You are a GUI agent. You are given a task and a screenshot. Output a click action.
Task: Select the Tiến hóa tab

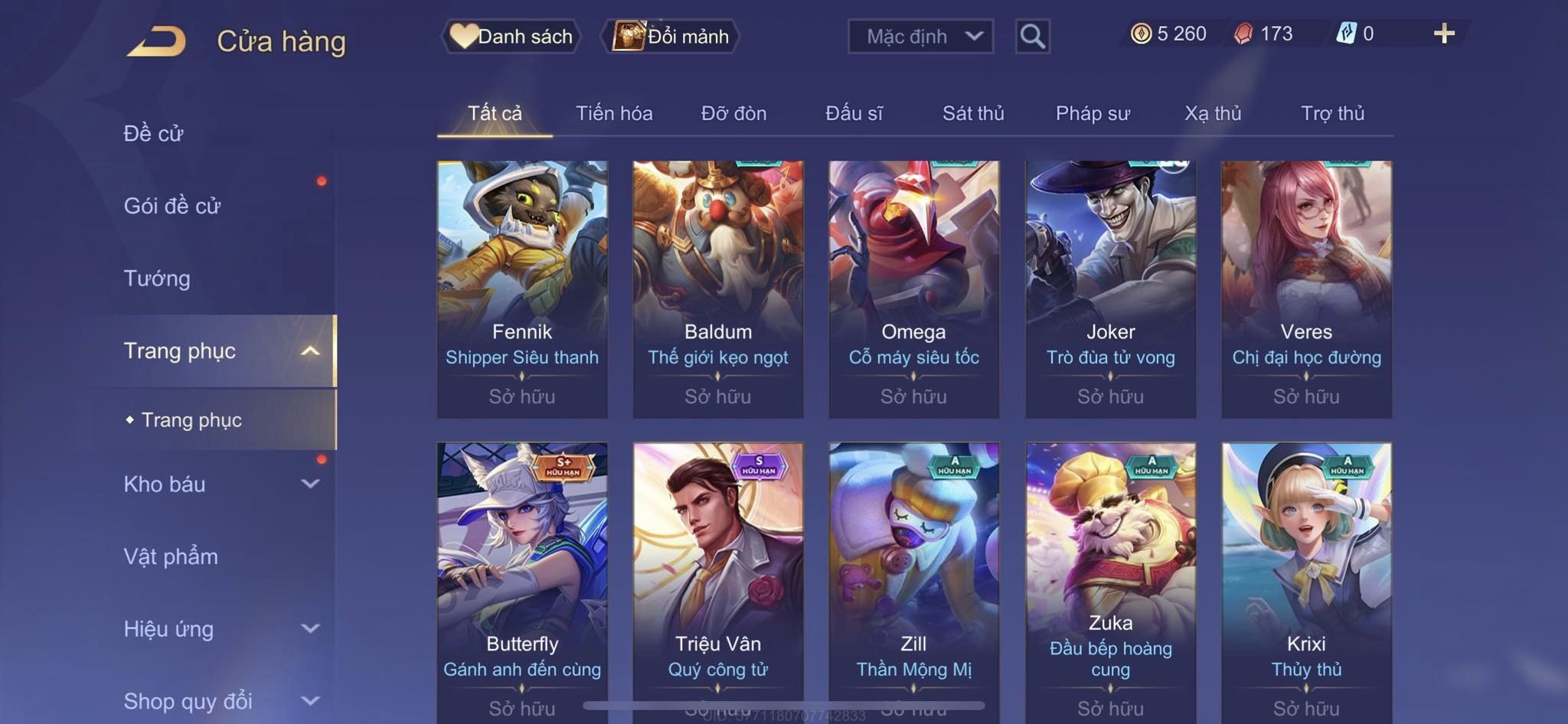pyautogui.click(x=614, y=113)
